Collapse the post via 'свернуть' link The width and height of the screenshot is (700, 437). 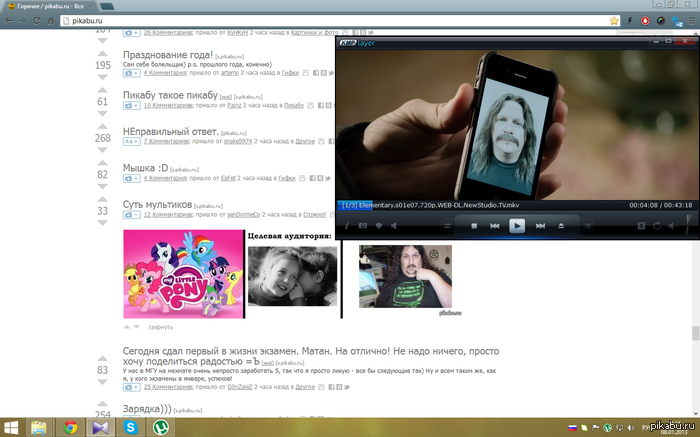point(160,327)
